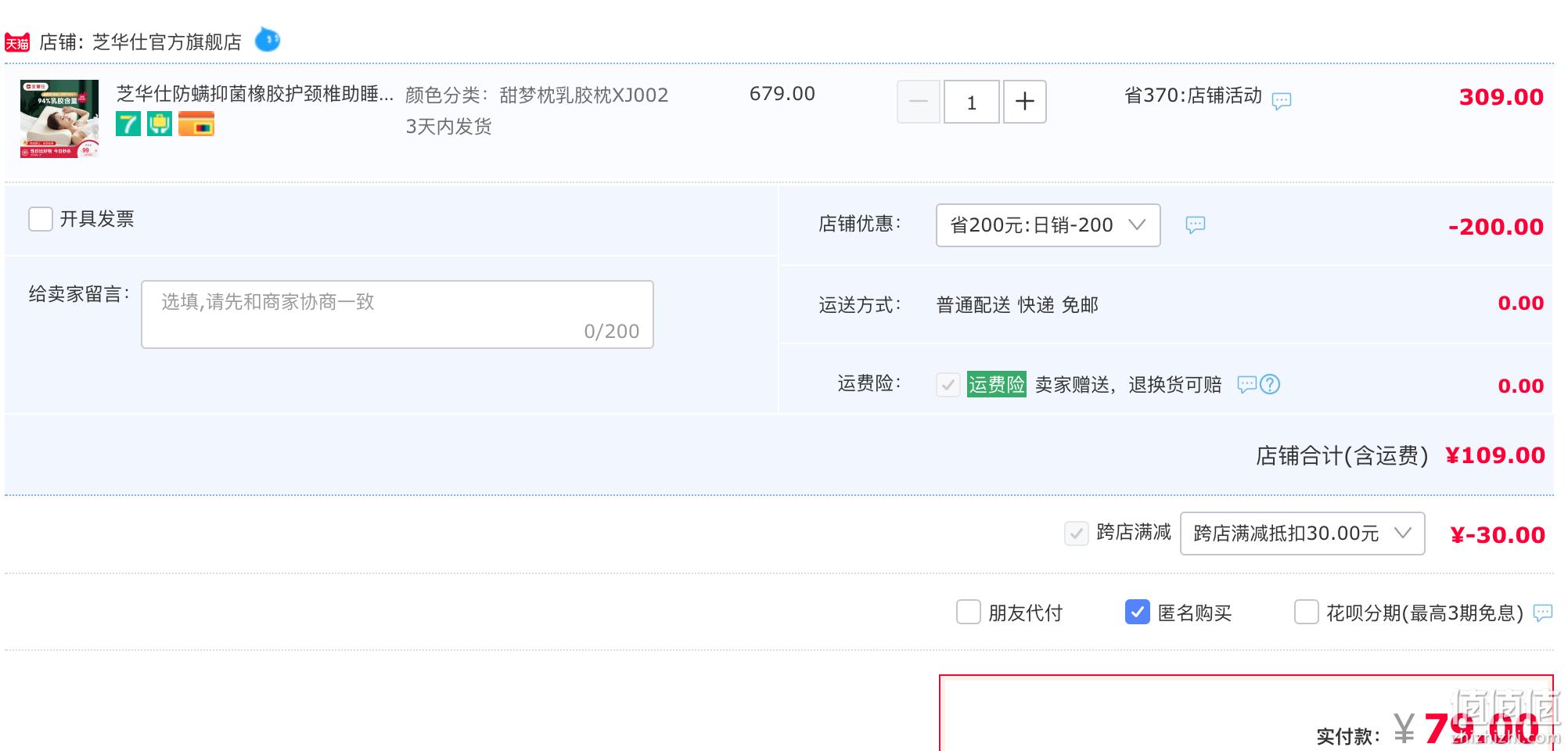Open store link 芝华仕官方旗舰店
The width and height of the screenshot is (1568, 751).
pyautogui.click(x=167, y=42)
